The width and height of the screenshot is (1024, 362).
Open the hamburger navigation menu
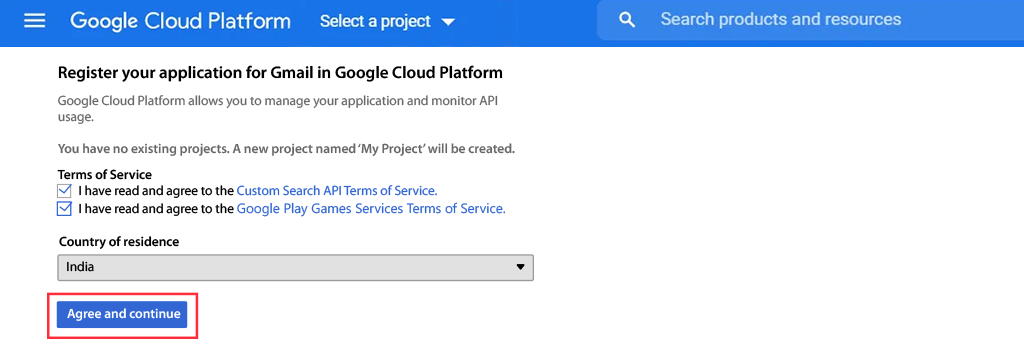(x=35, y=21)
